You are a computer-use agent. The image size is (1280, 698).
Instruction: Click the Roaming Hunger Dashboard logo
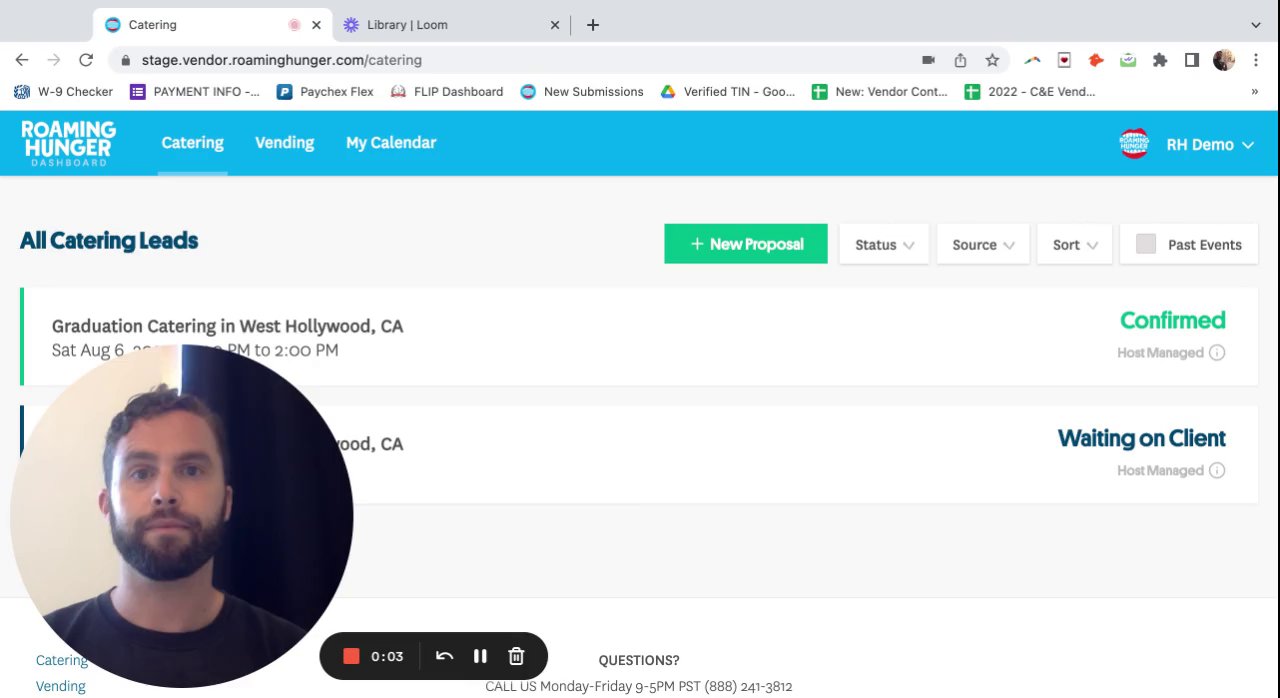68,143
